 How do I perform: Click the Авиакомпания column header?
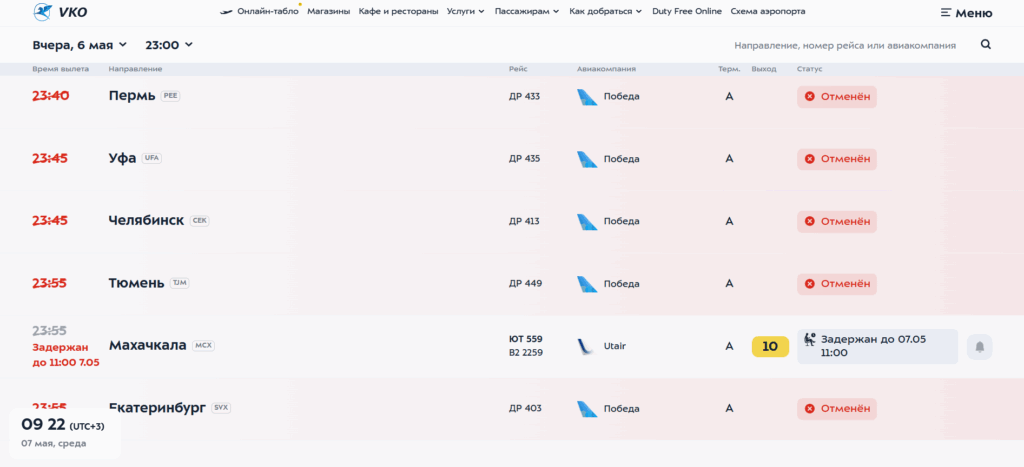click(x=606, y=69)
